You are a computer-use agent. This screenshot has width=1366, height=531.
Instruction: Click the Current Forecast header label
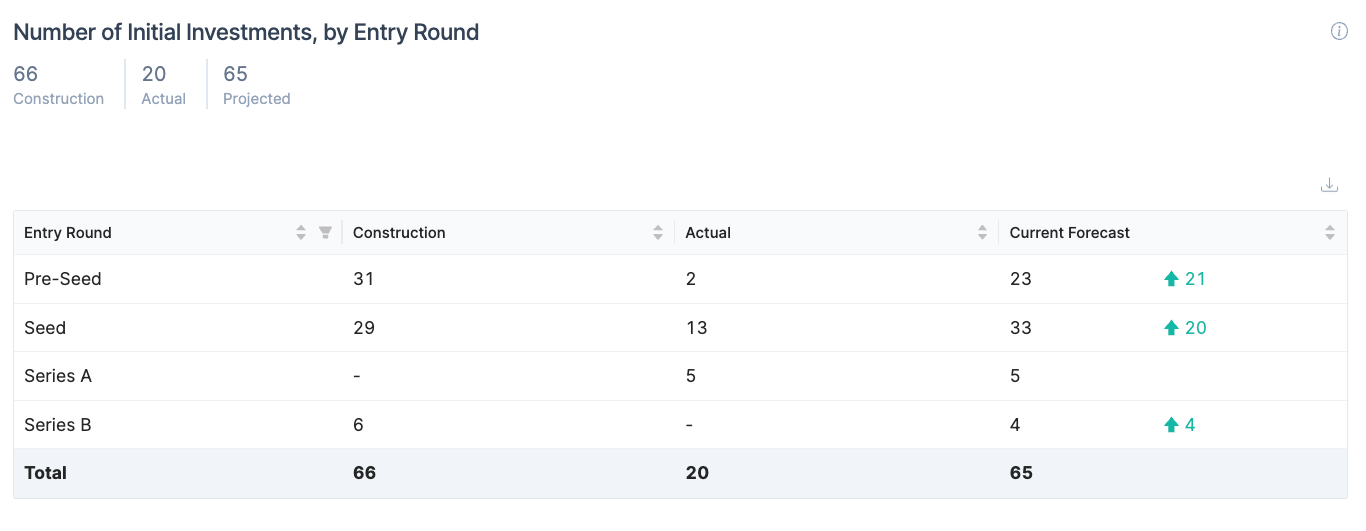tap(1070, 233)
